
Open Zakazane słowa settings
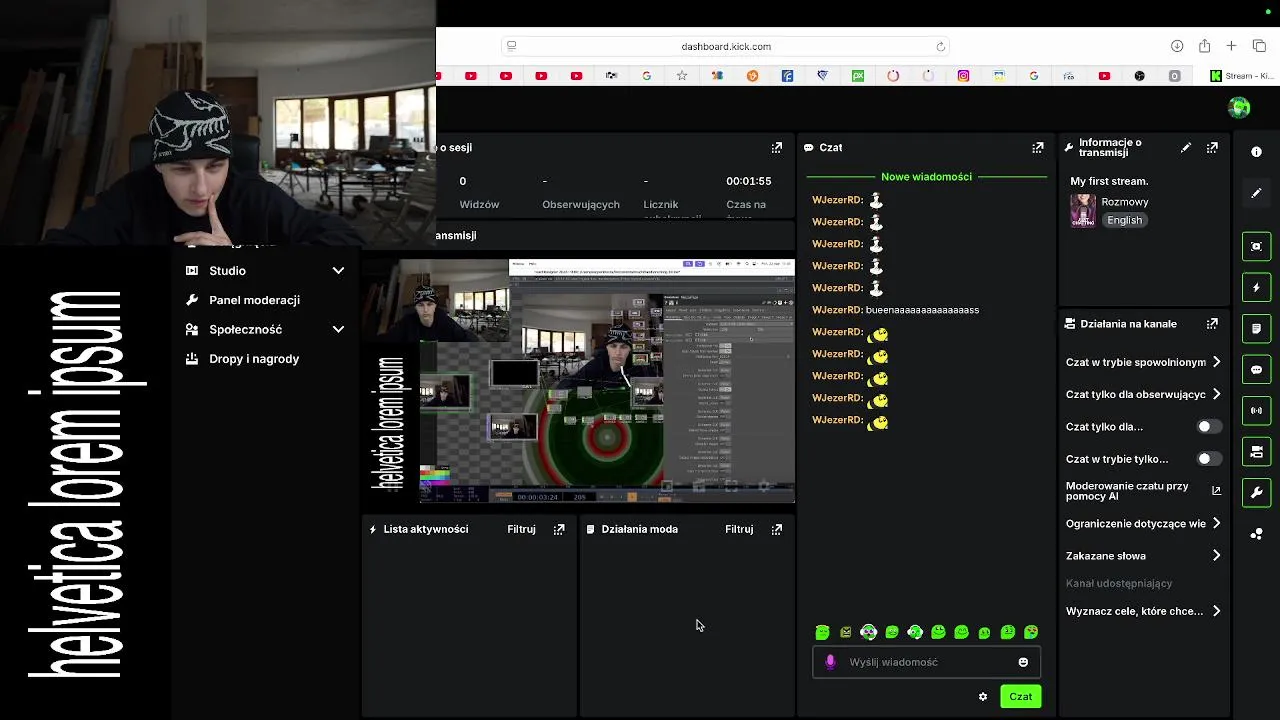[x=1144, y=556]
